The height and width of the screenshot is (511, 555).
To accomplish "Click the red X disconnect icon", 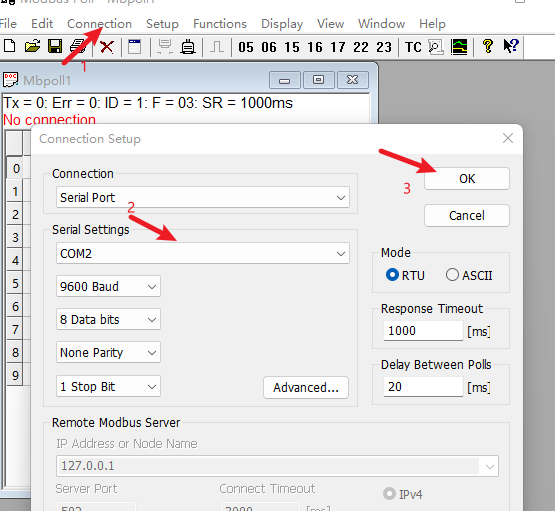I will 107,47.
